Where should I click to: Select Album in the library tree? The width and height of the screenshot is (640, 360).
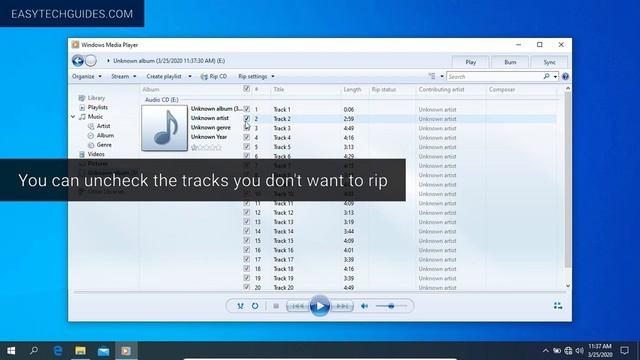(x=105, y=136)
